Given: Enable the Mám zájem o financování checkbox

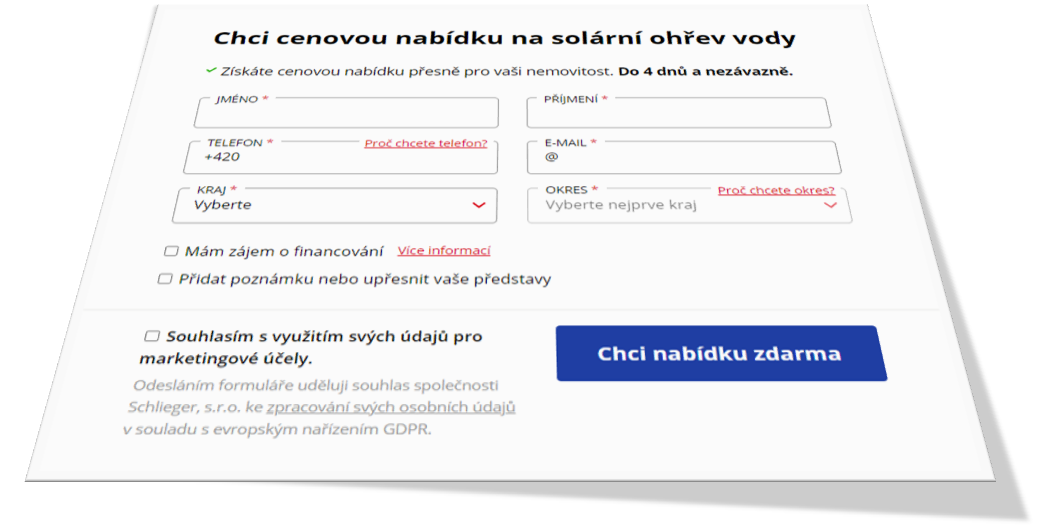Looking at the screenshot, I should [x=171, y=251].
